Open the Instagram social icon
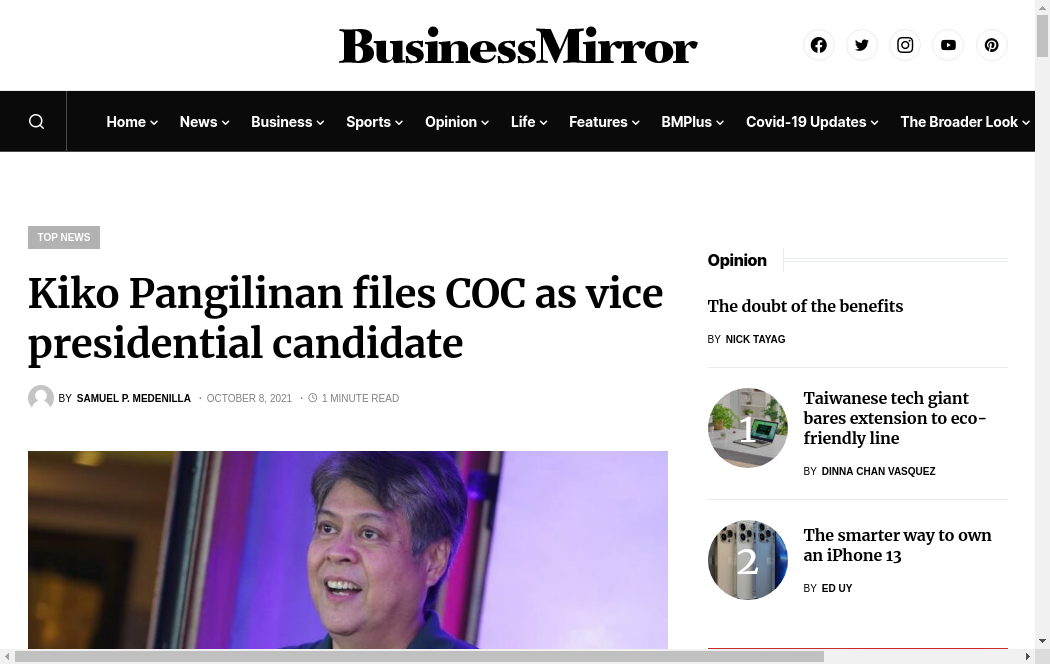The image size is (1050, 664). (x=905, y=45)
